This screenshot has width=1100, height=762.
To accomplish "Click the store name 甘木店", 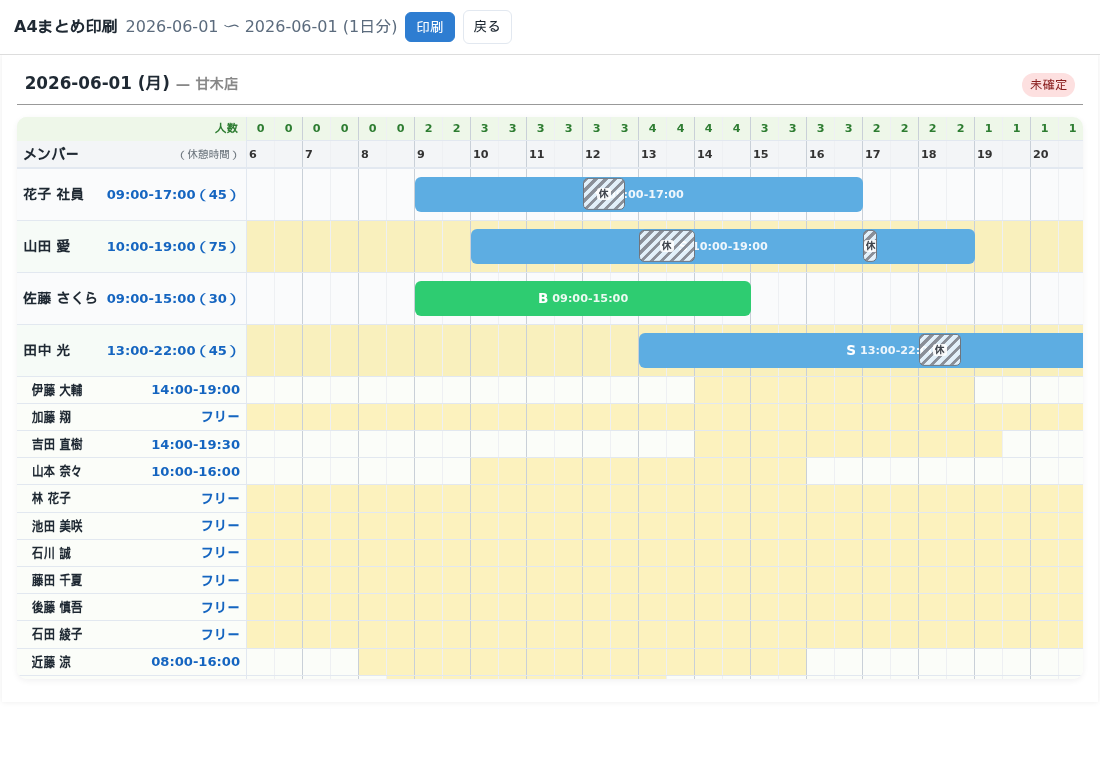I will click(x=217, y=84).
